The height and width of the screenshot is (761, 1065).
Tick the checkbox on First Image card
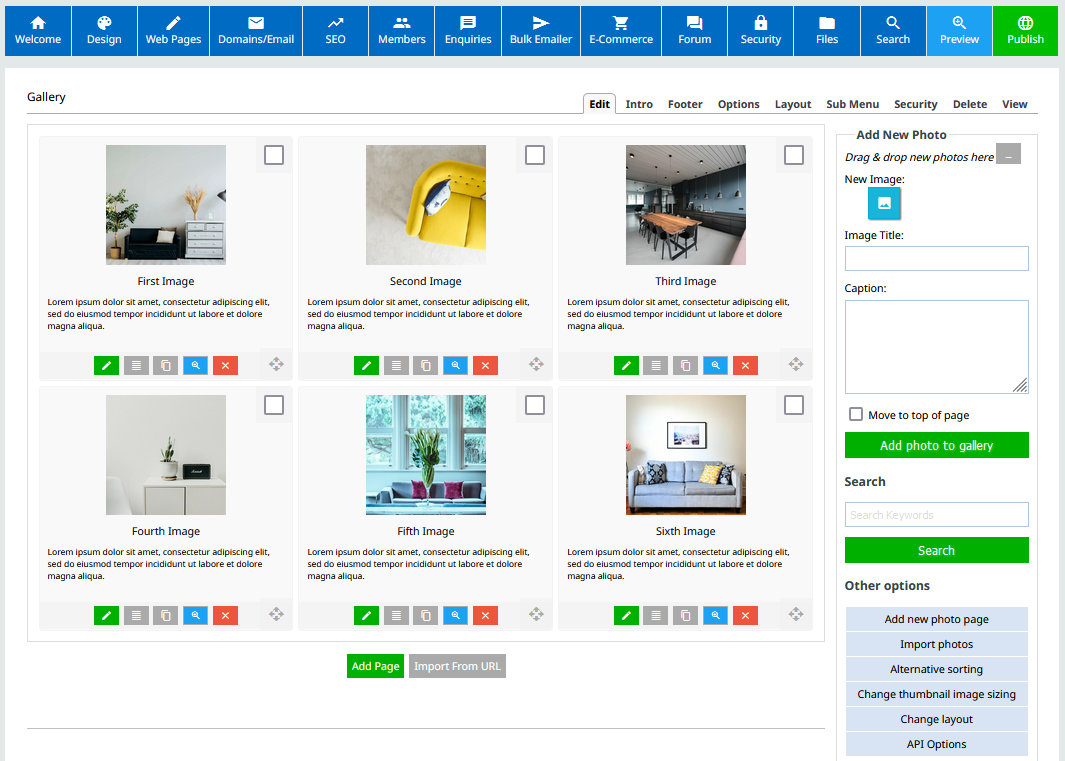pyautogui.click(x=274, y=155)
